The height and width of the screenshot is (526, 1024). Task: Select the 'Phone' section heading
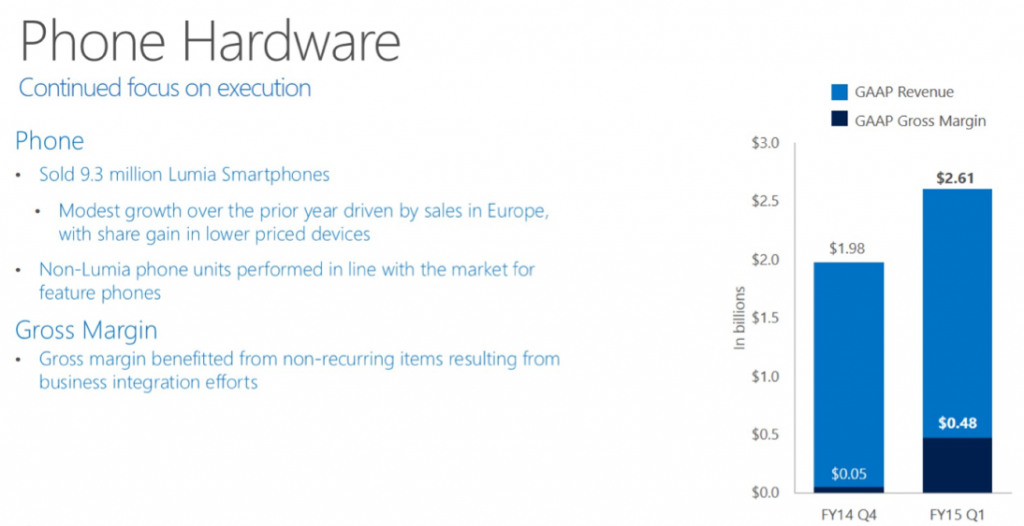49,140
